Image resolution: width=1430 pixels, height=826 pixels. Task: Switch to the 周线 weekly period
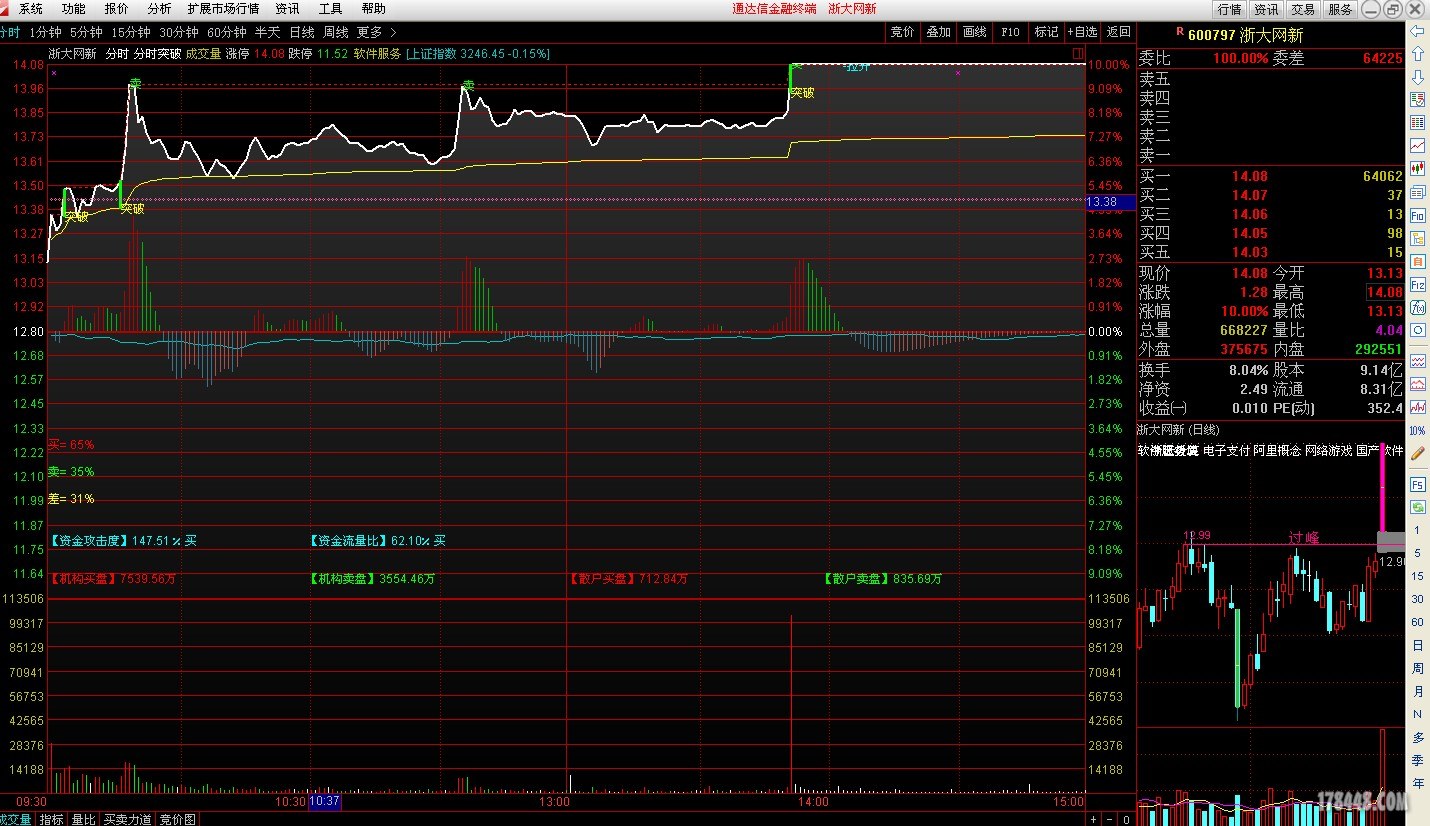(x=335, y=32)
